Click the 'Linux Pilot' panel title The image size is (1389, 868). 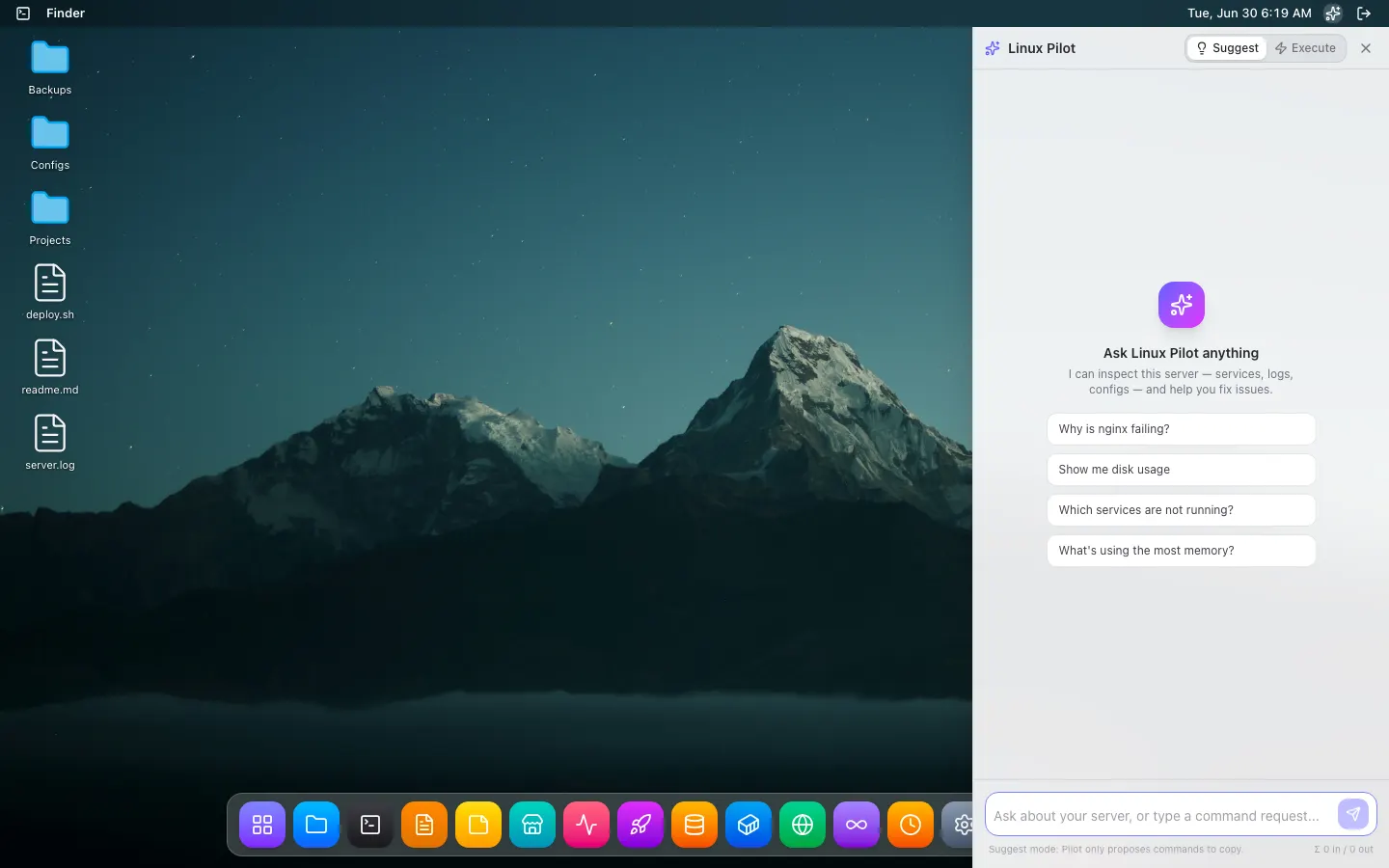1042,48
